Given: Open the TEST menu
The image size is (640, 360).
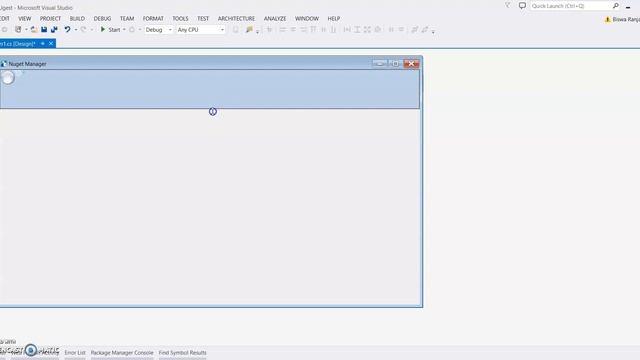Looking at the screenshot, I should 203,18.
